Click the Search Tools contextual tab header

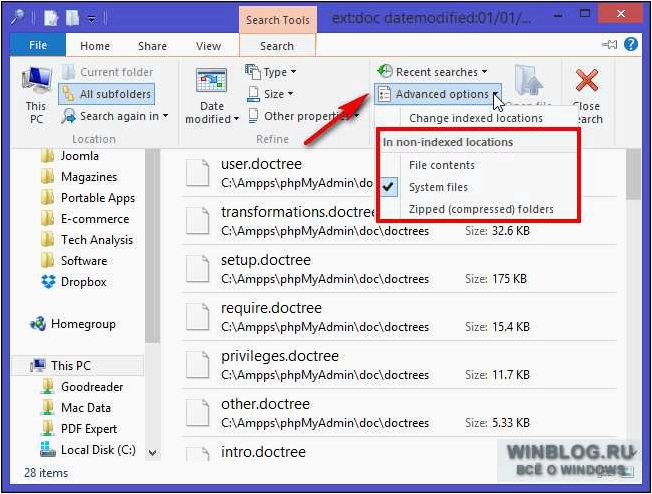point(278,20)
